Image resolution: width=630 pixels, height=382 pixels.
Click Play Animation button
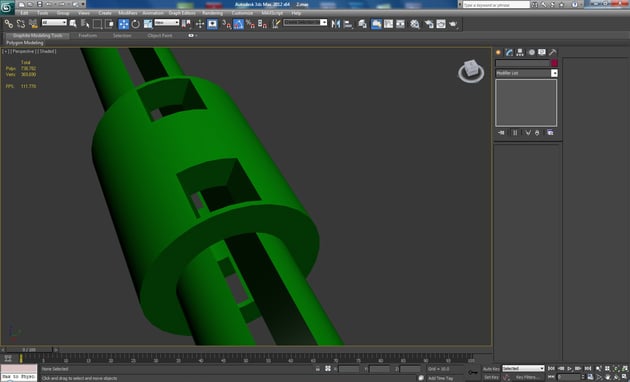[570, 368]
